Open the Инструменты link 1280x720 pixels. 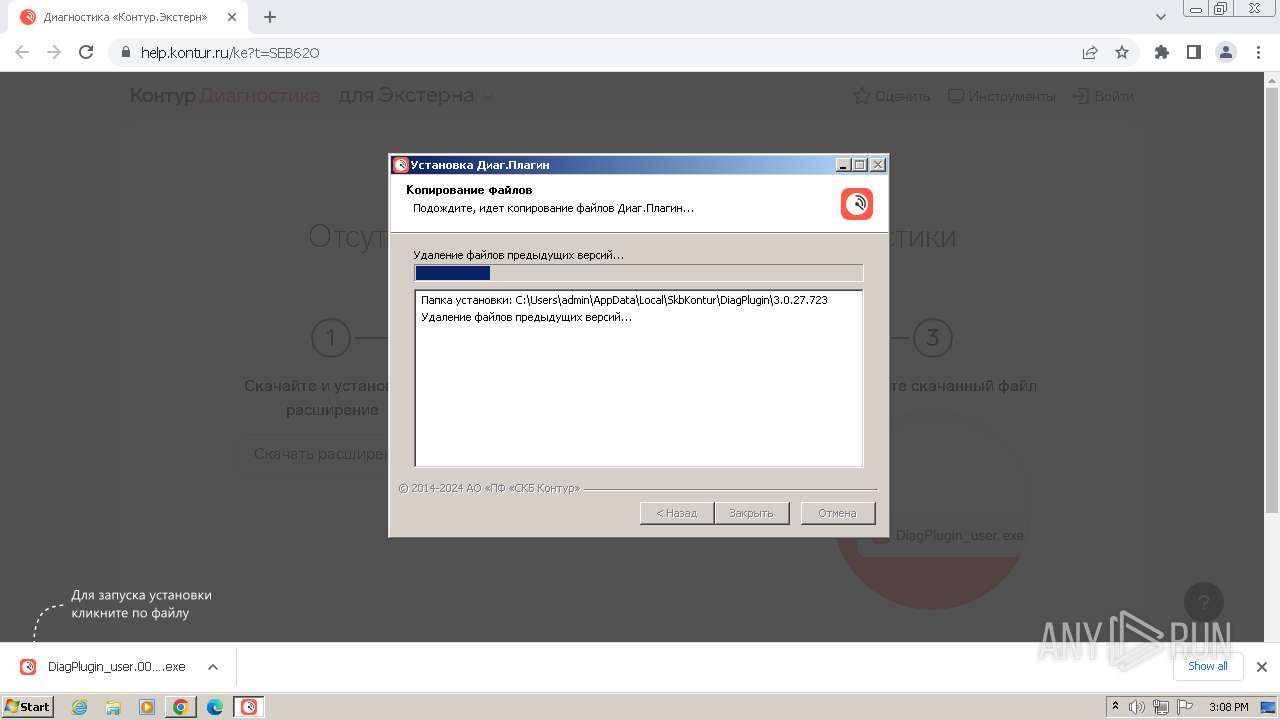[x=1001, y=96]
